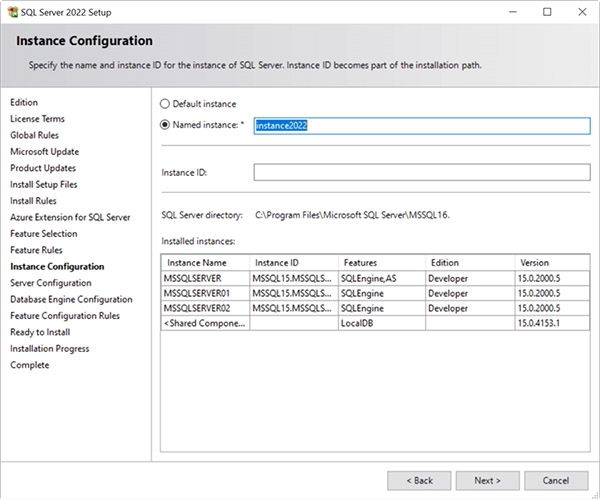Click the Instance ID input field

click(422, 173)
